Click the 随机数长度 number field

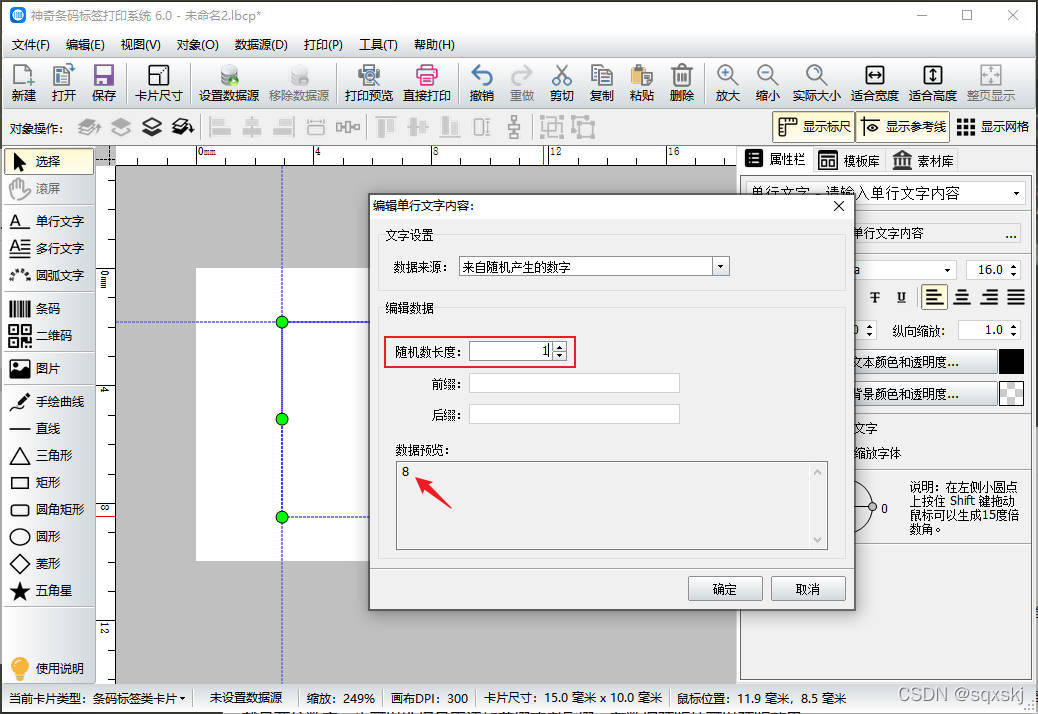(511, 351)
